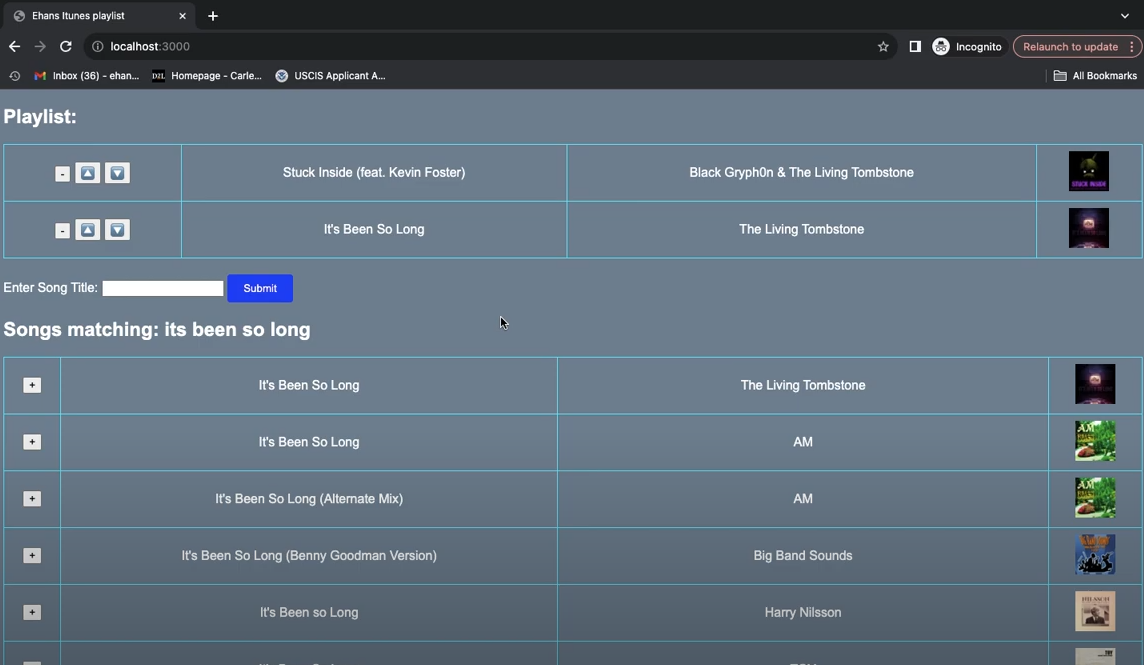Add AM's It's Been So Long song

[x=32, y=442]
